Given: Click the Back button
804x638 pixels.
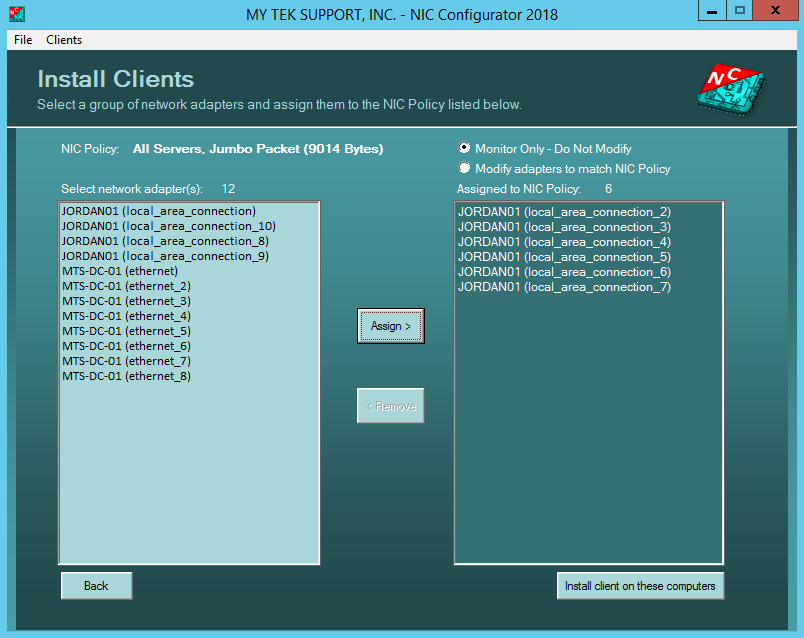Looking at the screenshot, I should pos(95,584).
